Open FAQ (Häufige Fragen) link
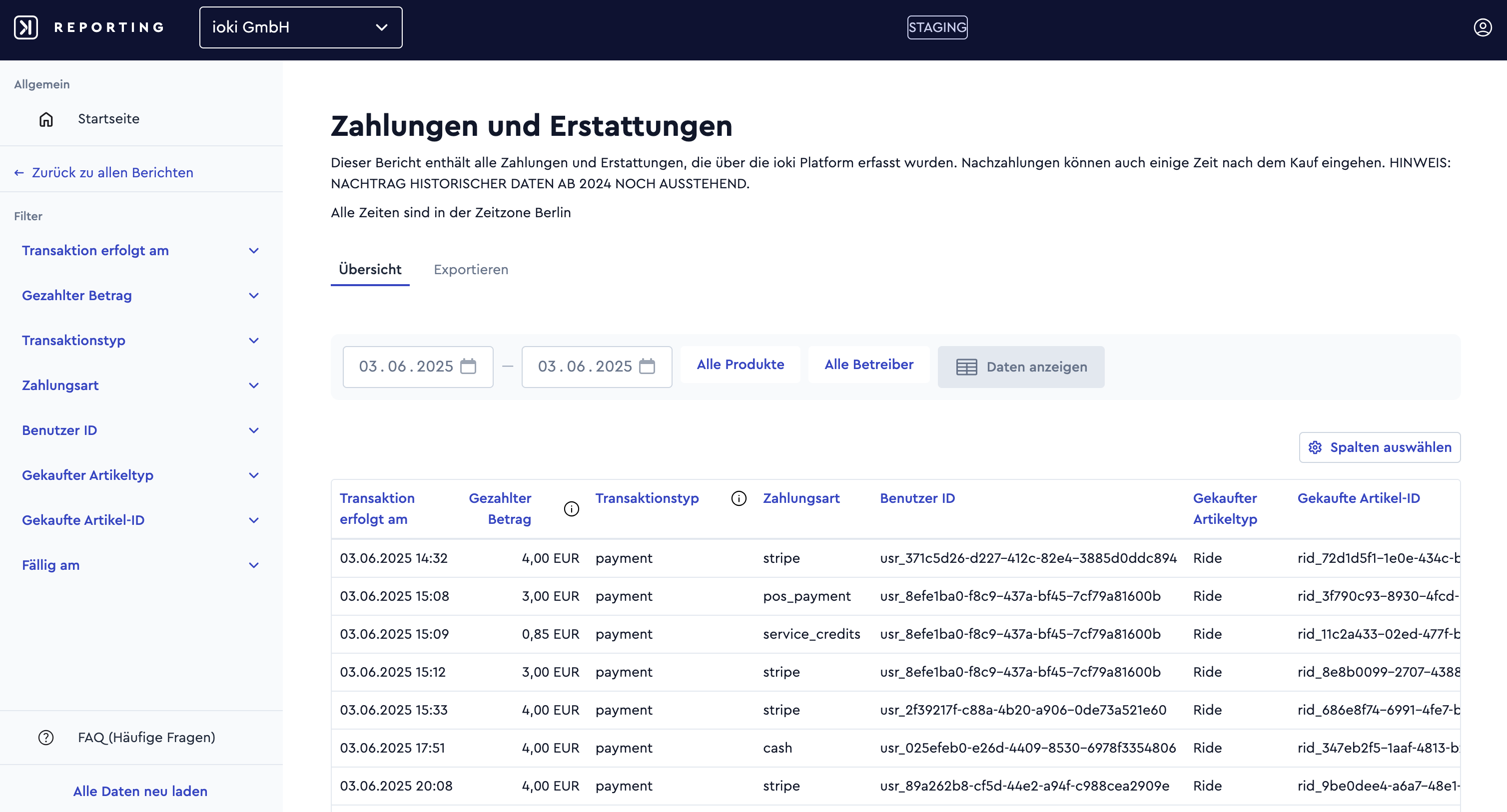 [x=146, y=738]
